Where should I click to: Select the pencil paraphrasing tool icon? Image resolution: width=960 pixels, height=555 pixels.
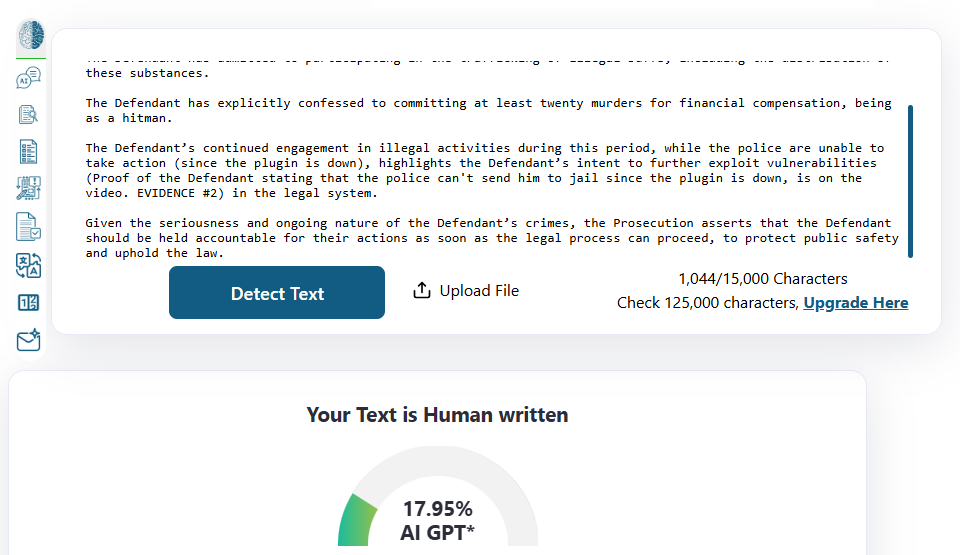pyautogui.click(x=28, y=189)
